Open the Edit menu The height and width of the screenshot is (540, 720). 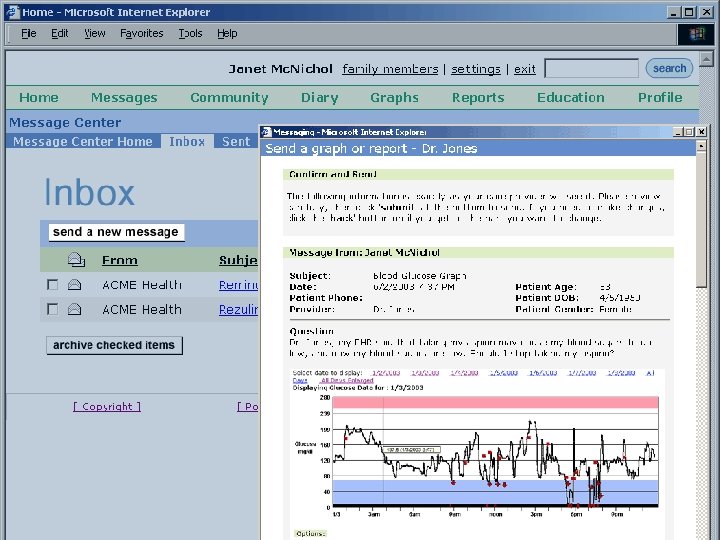[x=60, y=34]
